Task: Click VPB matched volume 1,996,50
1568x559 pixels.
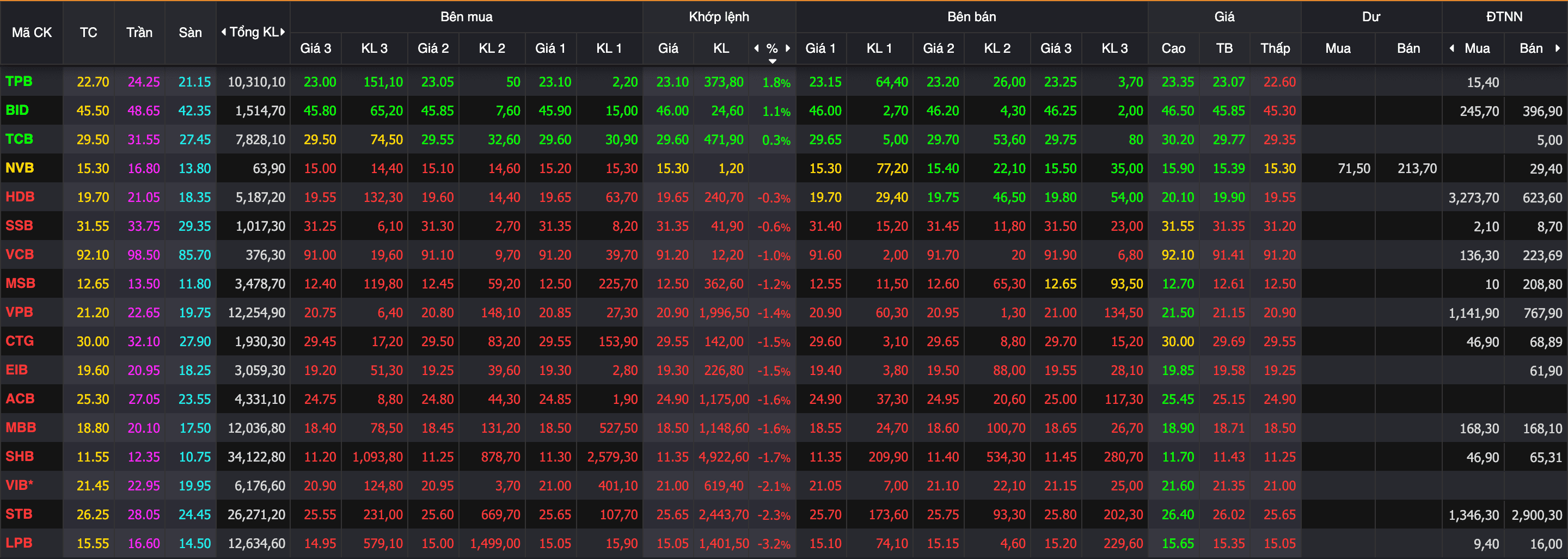Action: [724, 312]
